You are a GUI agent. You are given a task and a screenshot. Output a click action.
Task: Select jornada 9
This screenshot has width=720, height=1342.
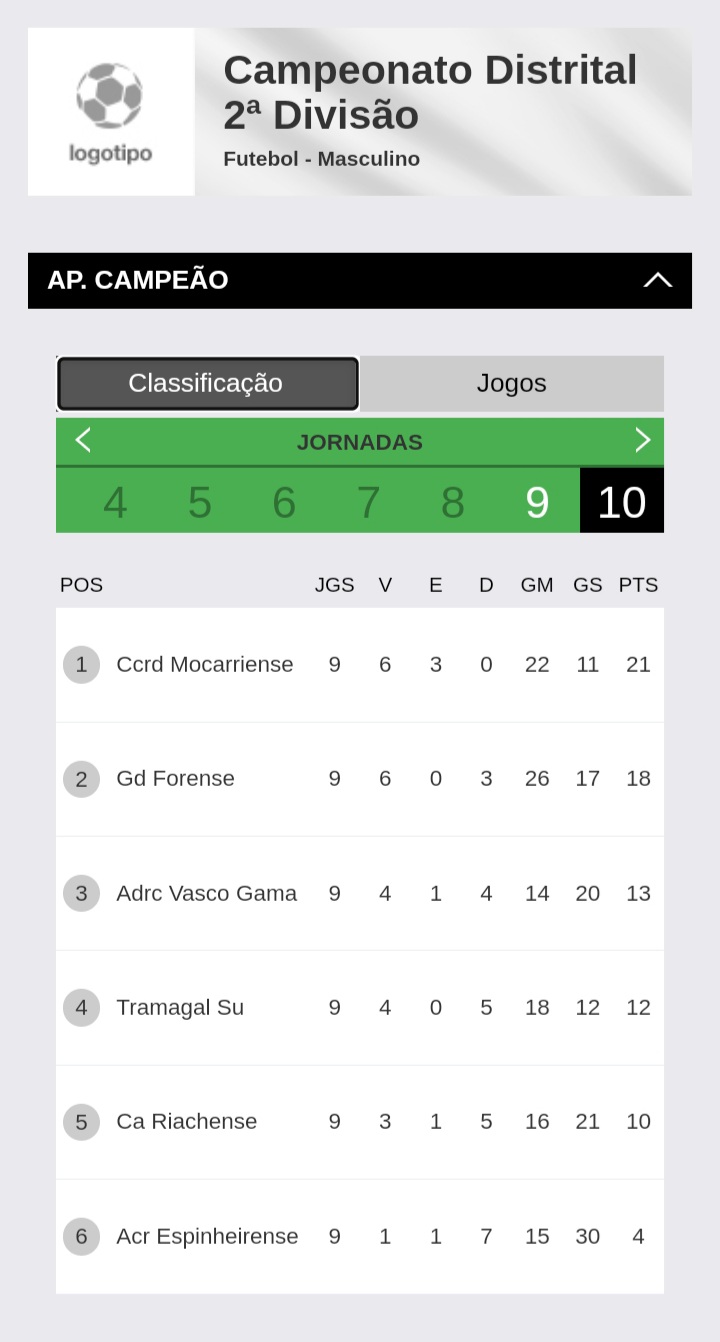[x=537, y=502]
